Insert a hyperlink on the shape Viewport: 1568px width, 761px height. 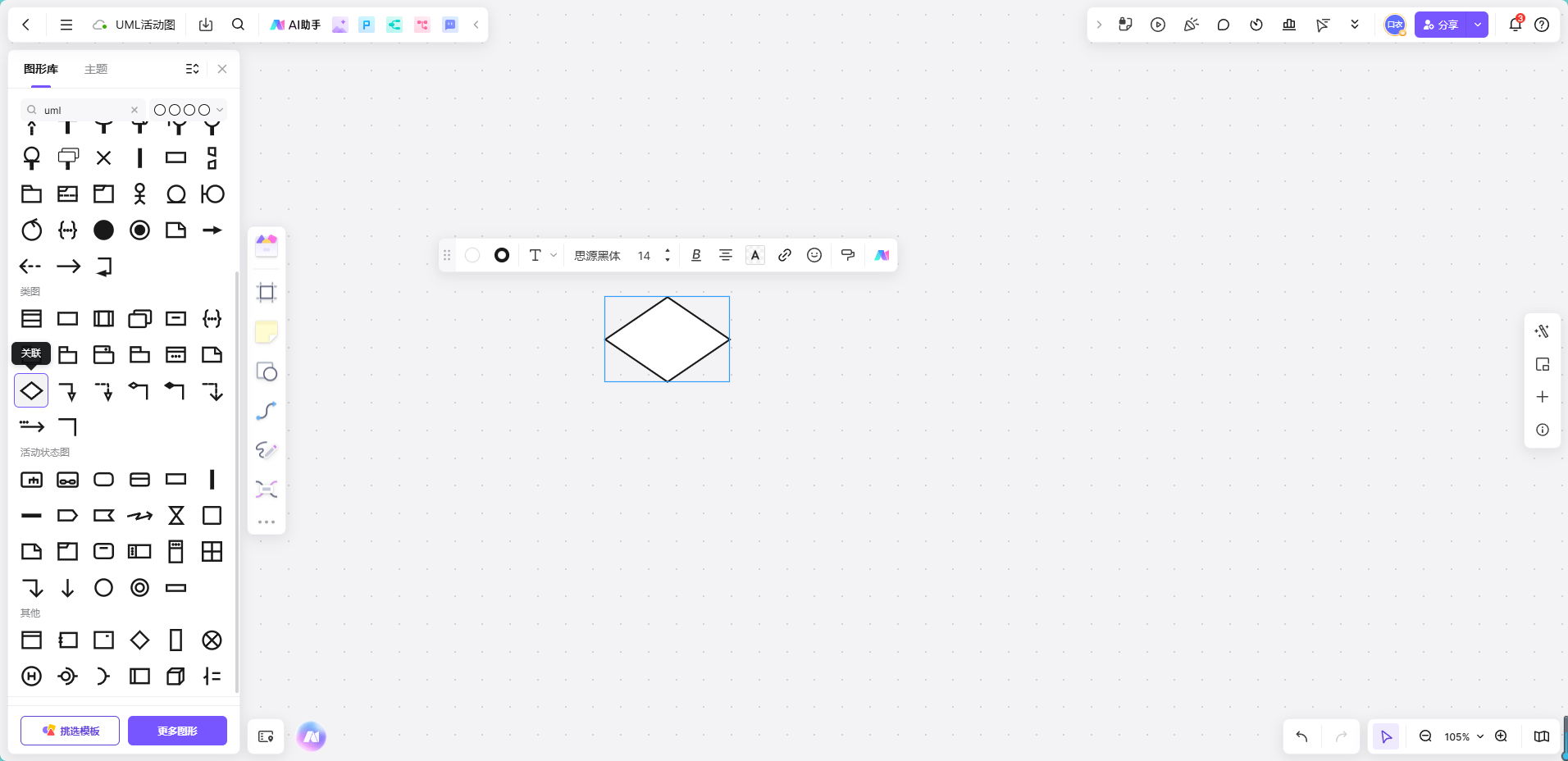coord(785,255)
